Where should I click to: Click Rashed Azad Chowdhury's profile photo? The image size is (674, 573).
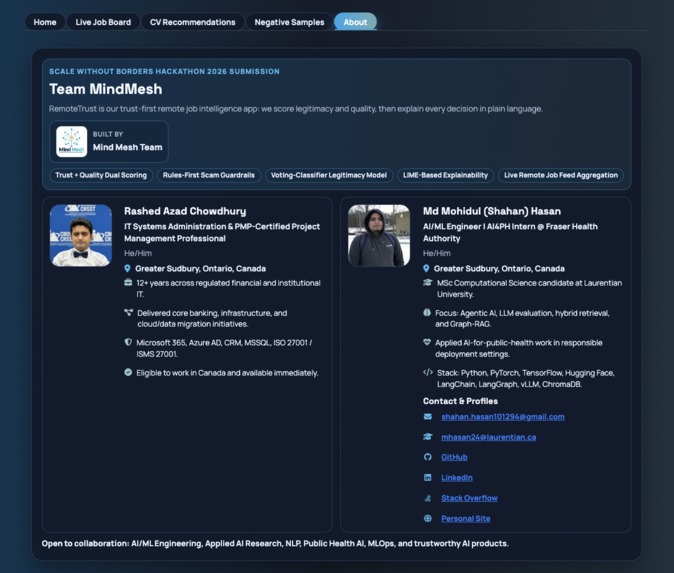click(x=81, y=236)
